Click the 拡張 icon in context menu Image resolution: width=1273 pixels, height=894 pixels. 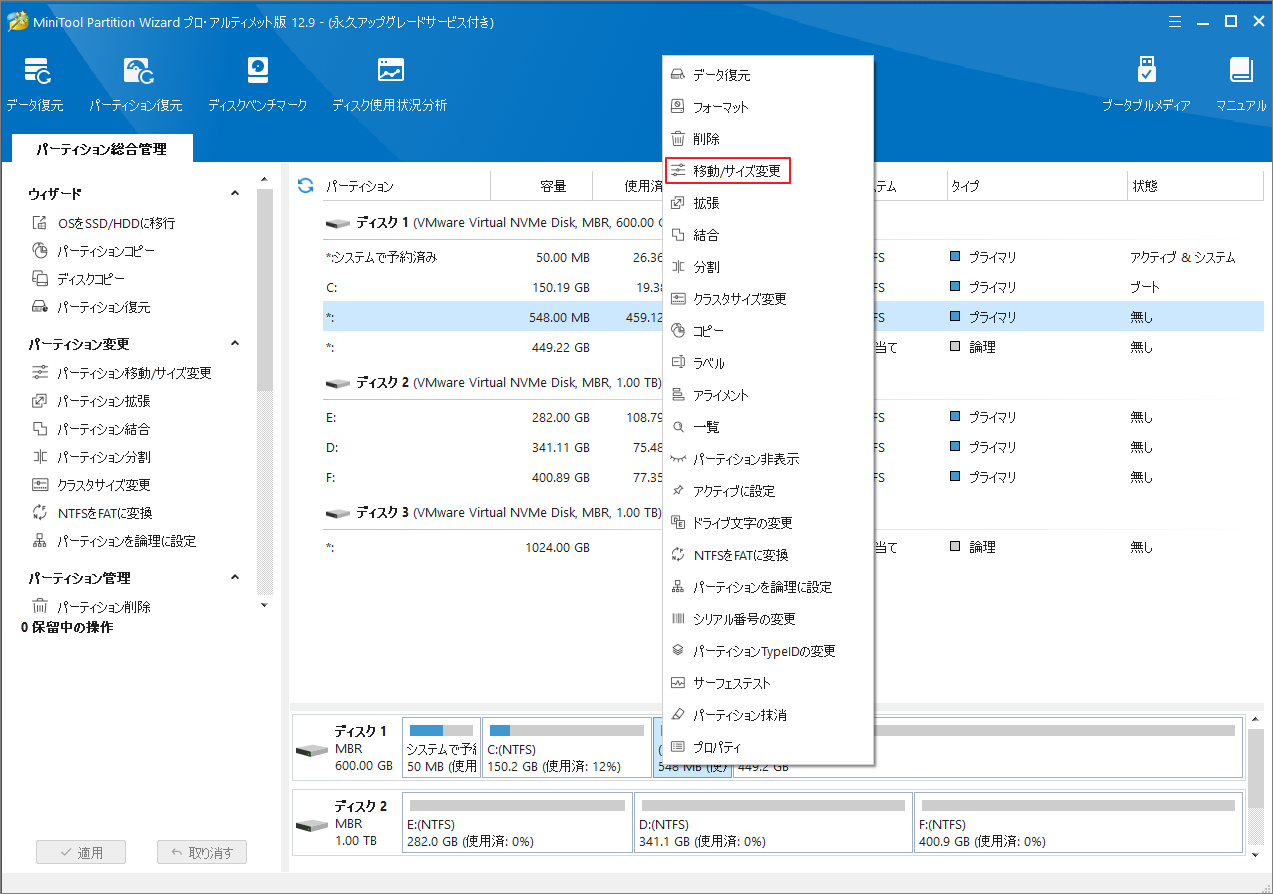click(x=678, y=203)
